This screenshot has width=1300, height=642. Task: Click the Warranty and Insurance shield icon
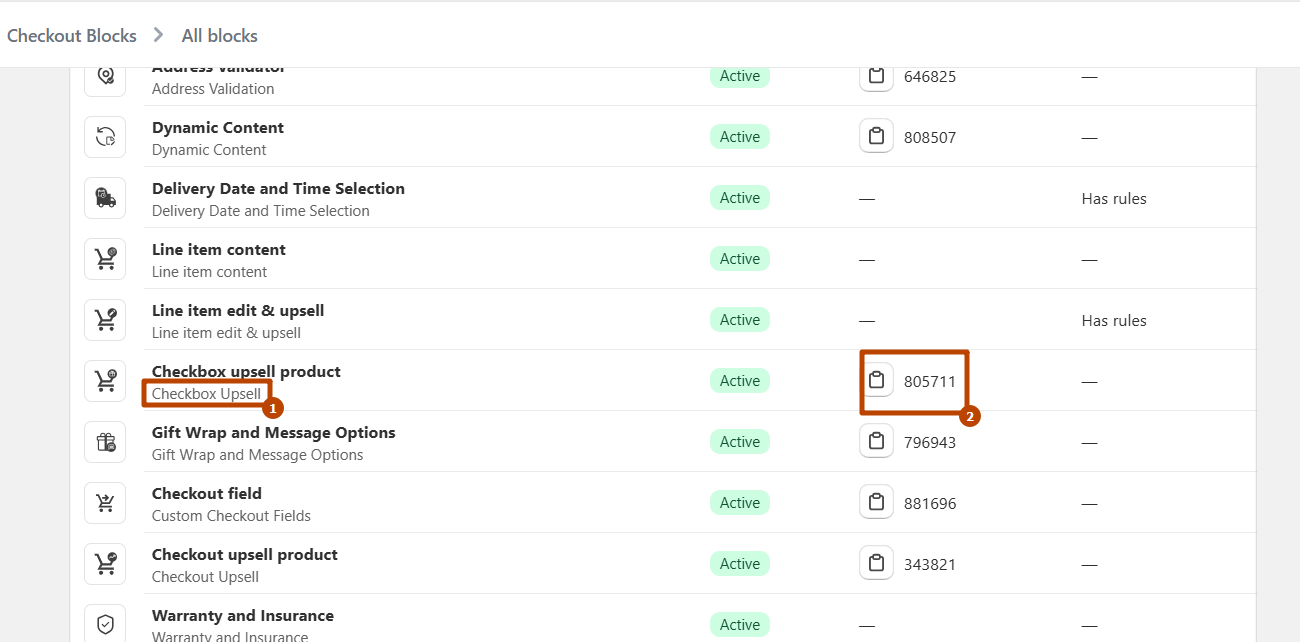(105, 625)
